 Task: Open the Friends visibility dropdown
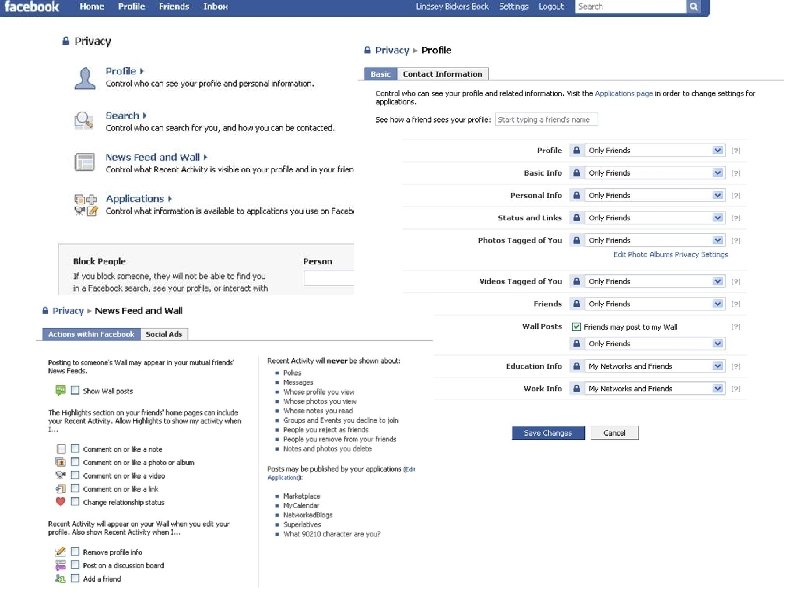tap(655, 304)
